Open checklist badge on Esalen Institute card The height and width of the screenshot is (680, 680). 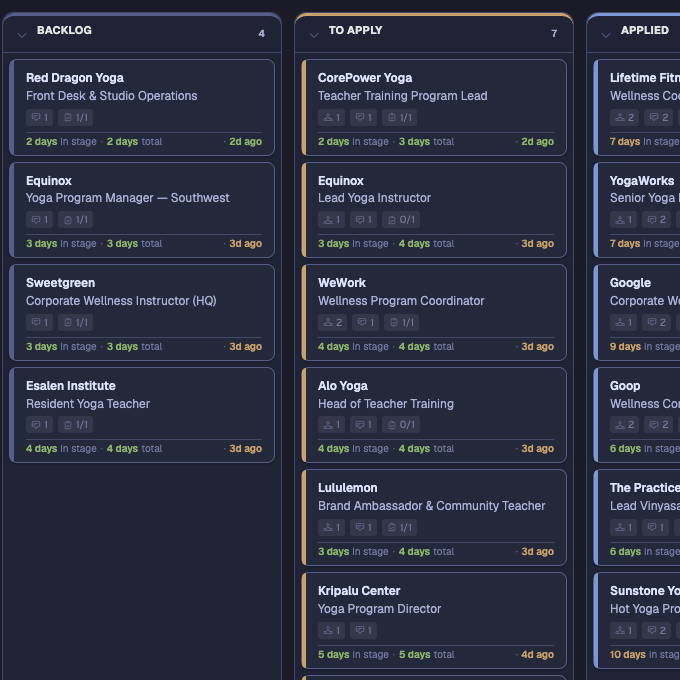(x=75, y=425)
